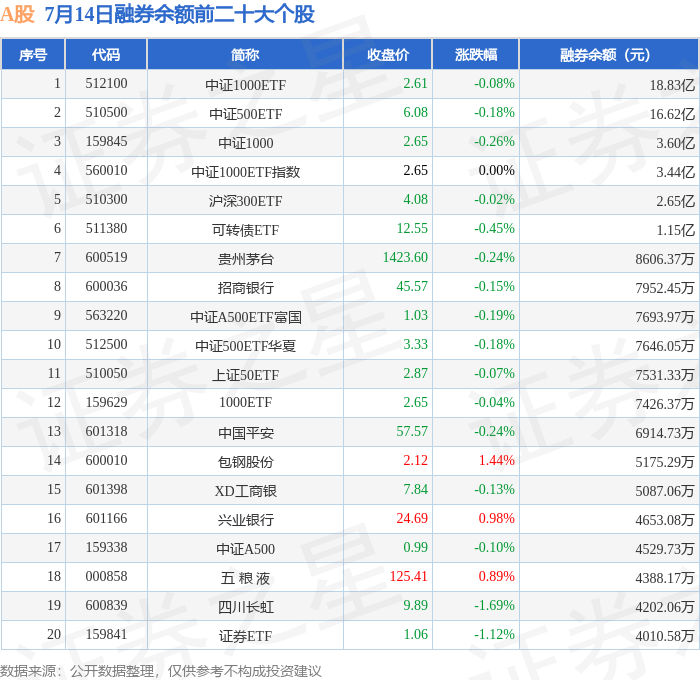Click the closing price 4.08
Viewport: 700px width, 680px height.
click(415, 200)
